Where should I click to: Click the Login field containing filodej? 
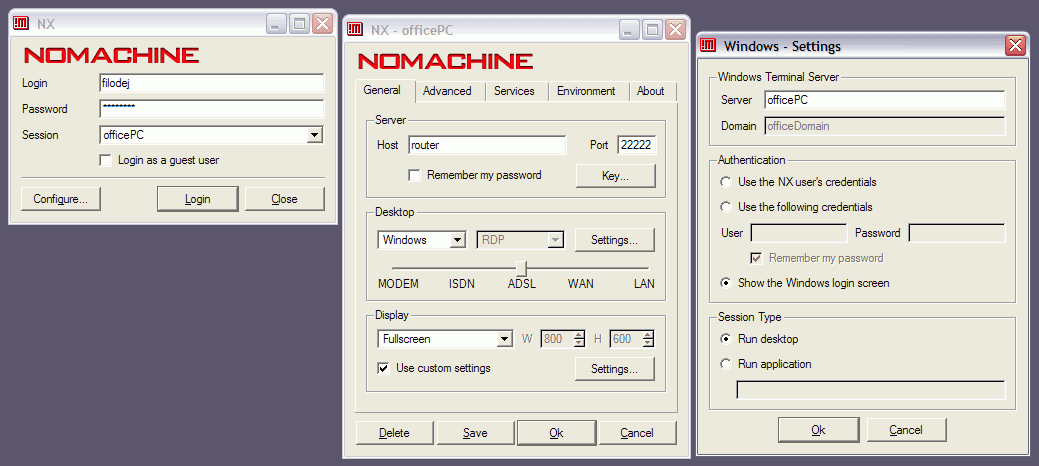(211, 84)
